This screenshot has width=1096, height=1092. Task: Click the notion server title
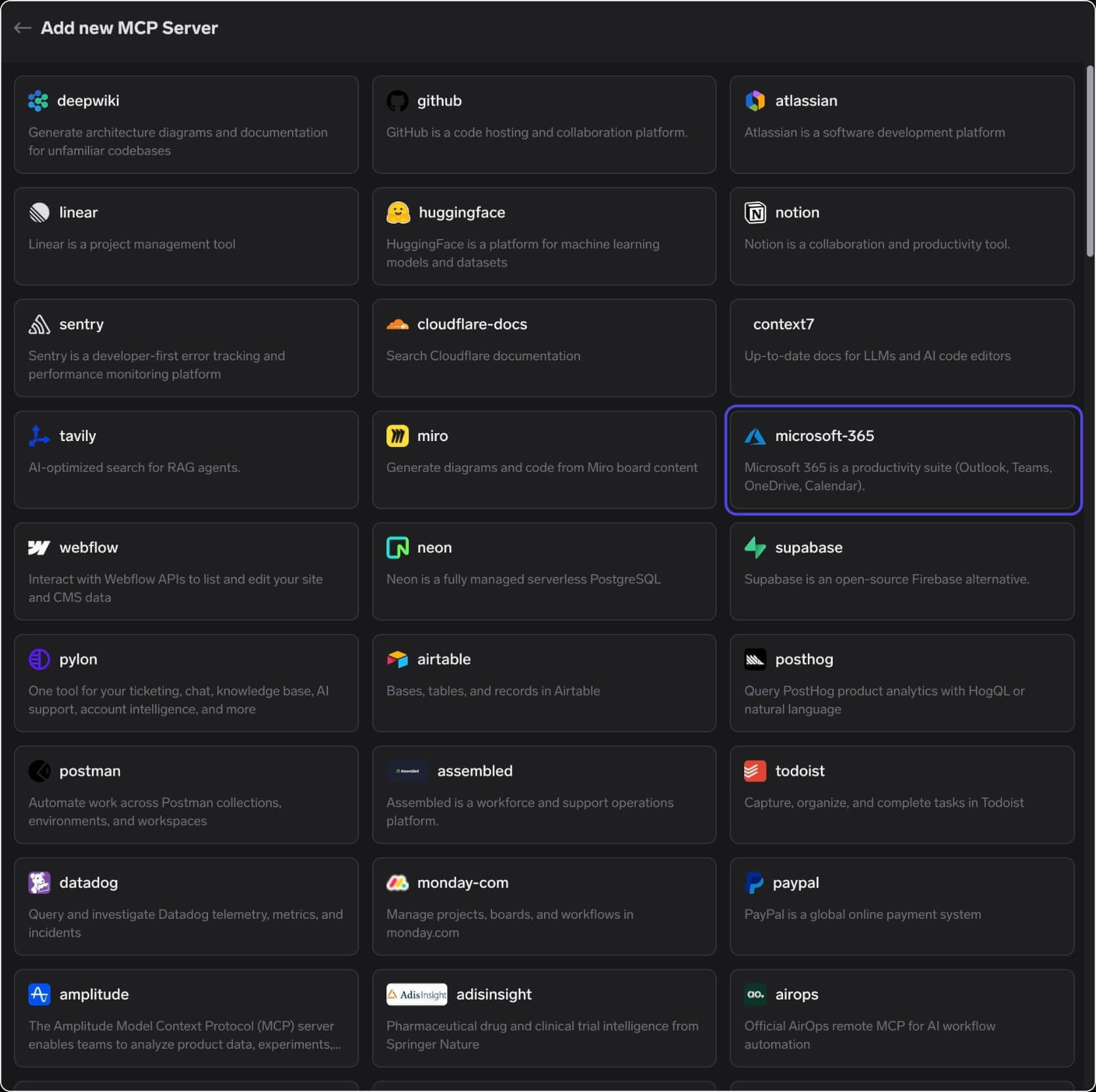coord(797,213)
